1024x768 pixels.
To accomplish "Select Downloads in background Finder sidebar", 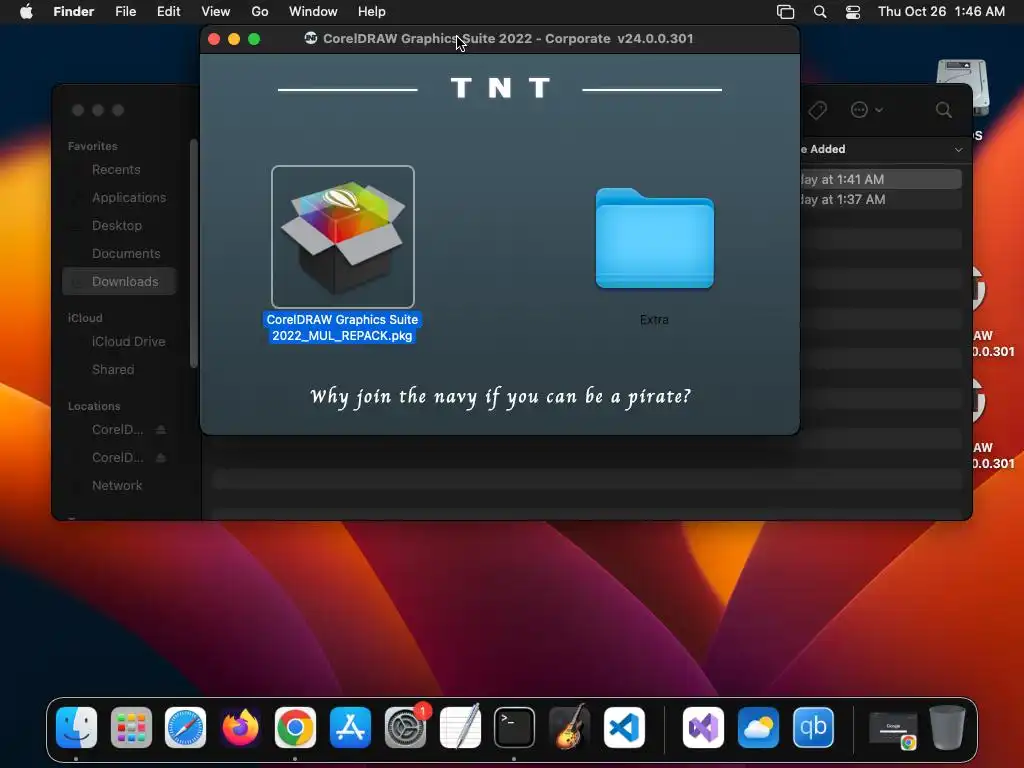I will tap(120, 281).
